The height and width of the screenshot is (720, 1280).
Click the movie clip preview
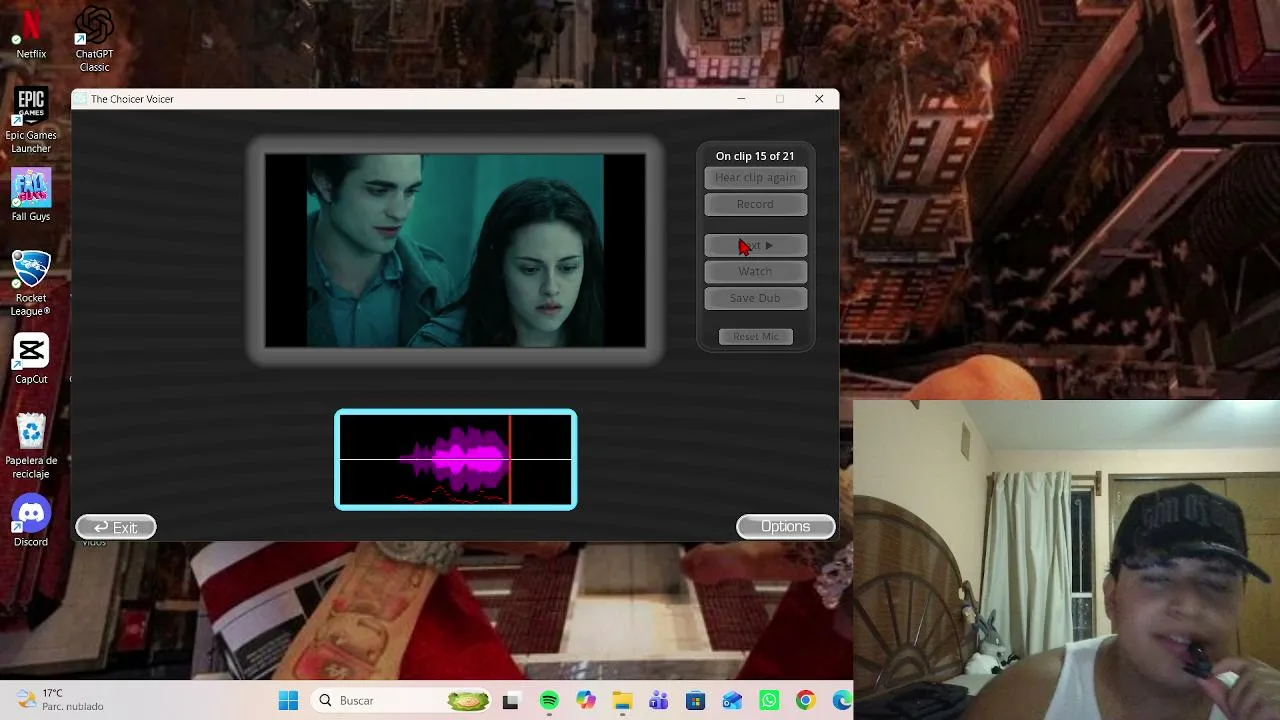pyautogui.click(x=455, y=251)
